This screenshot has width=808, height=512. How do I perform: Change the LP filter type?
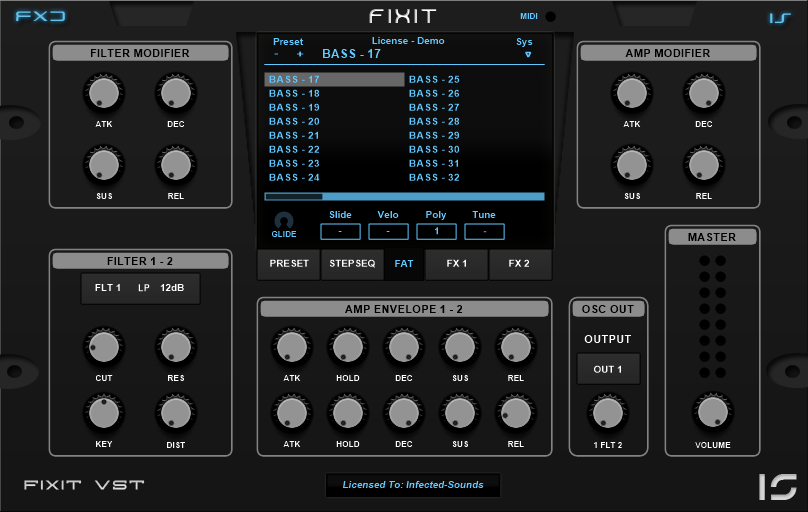coord(144,288)
